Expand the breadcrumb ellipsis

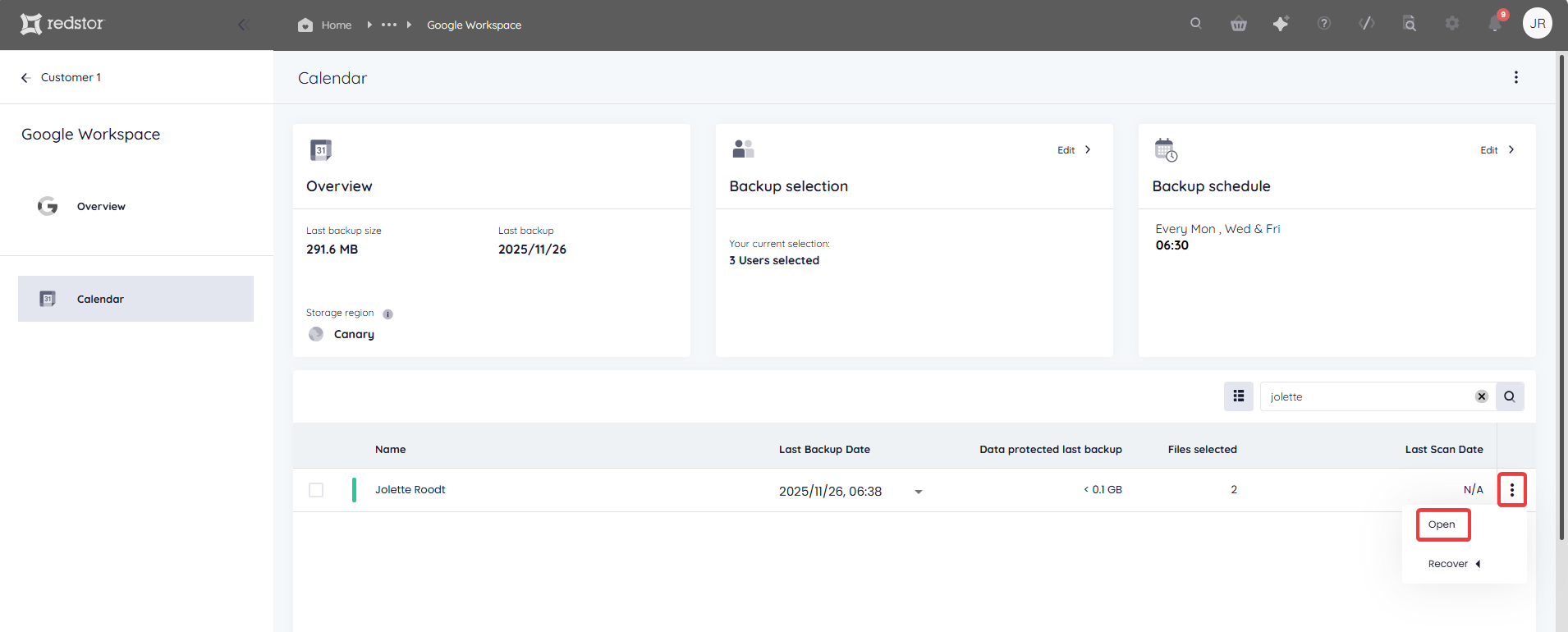coord(389,25)
